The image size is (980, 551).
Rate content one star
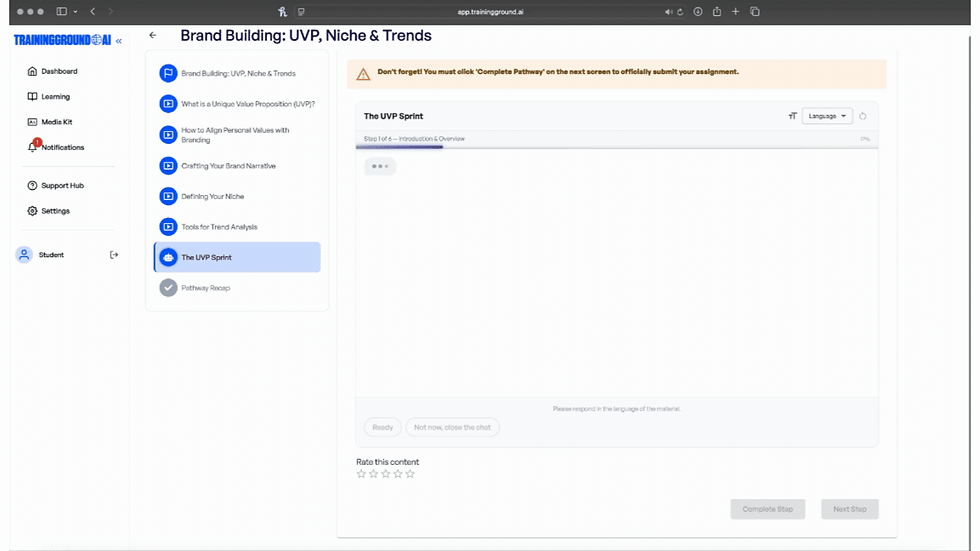coord(361,474)
